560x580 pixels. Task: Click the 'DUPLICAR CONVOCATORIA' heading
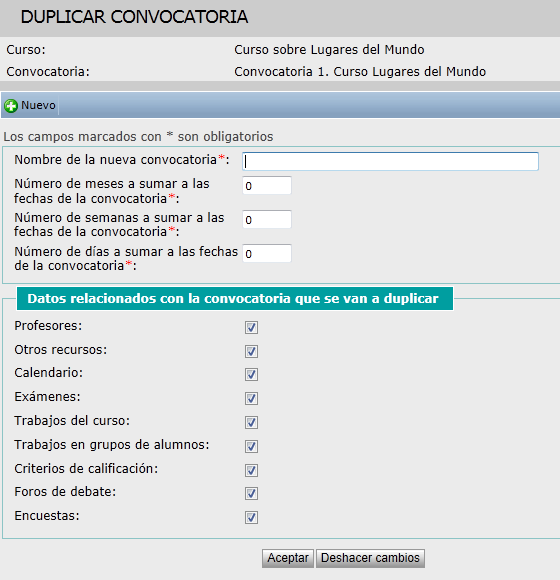134,17
